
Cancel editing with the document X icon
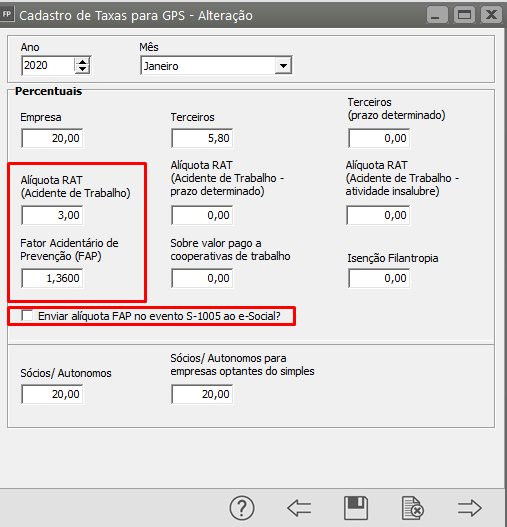413,508
